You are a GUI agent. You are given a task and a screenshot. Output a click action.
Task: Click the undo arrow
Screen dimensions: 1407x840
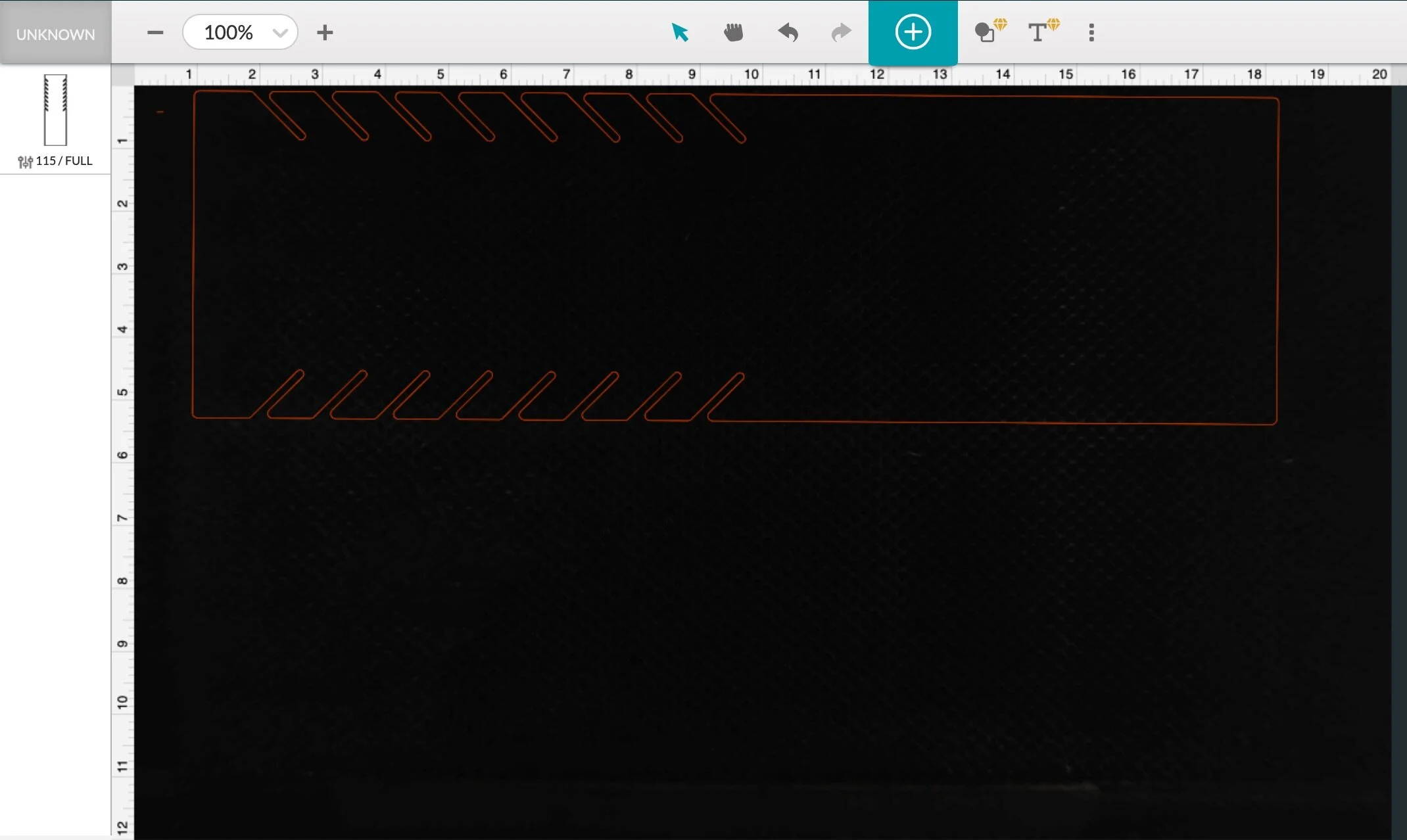pyautogui.click(x=788, y=32)
